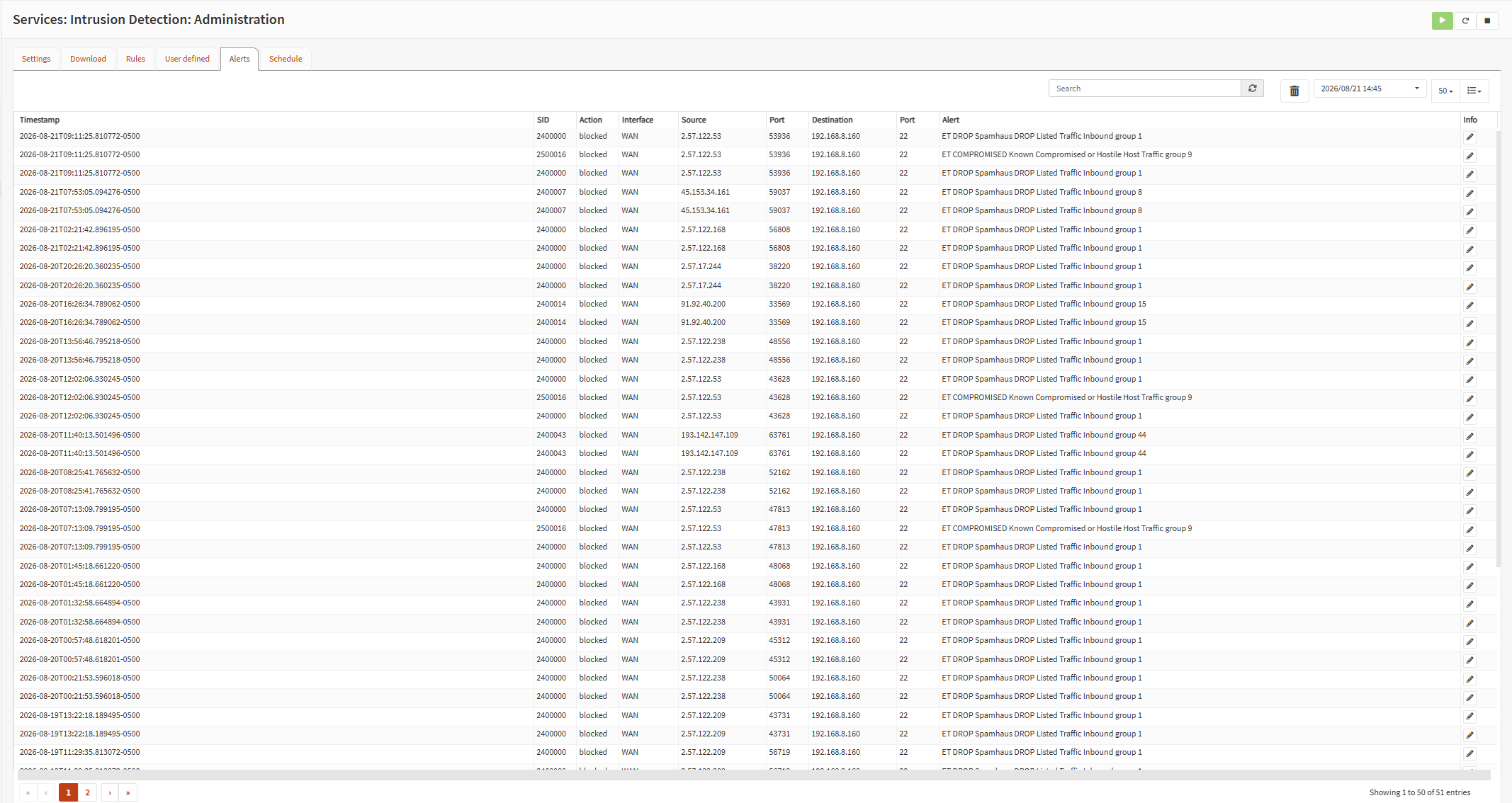The width and height of the screenshot is (1512, 803).
Task: Click the alerts Search field
Action: coord(1145,89)
